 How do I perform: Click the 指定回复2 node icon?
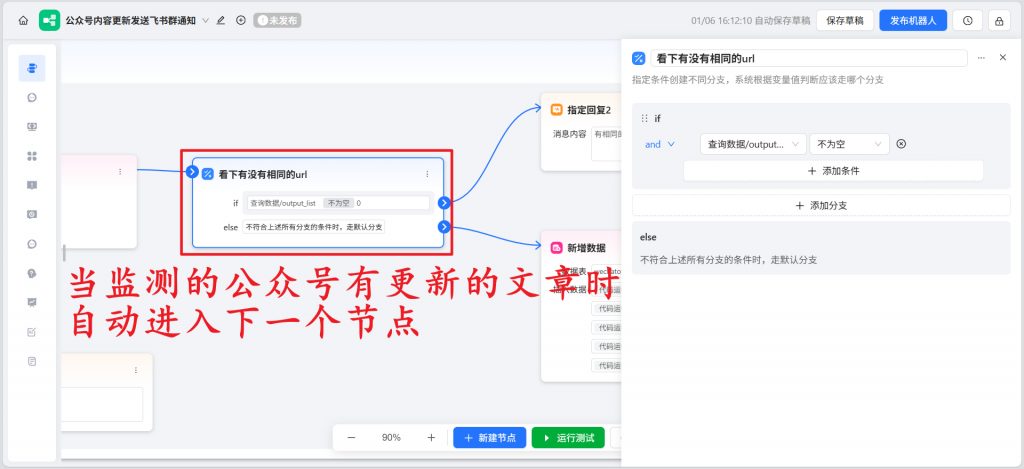click(x=557, y=109)
